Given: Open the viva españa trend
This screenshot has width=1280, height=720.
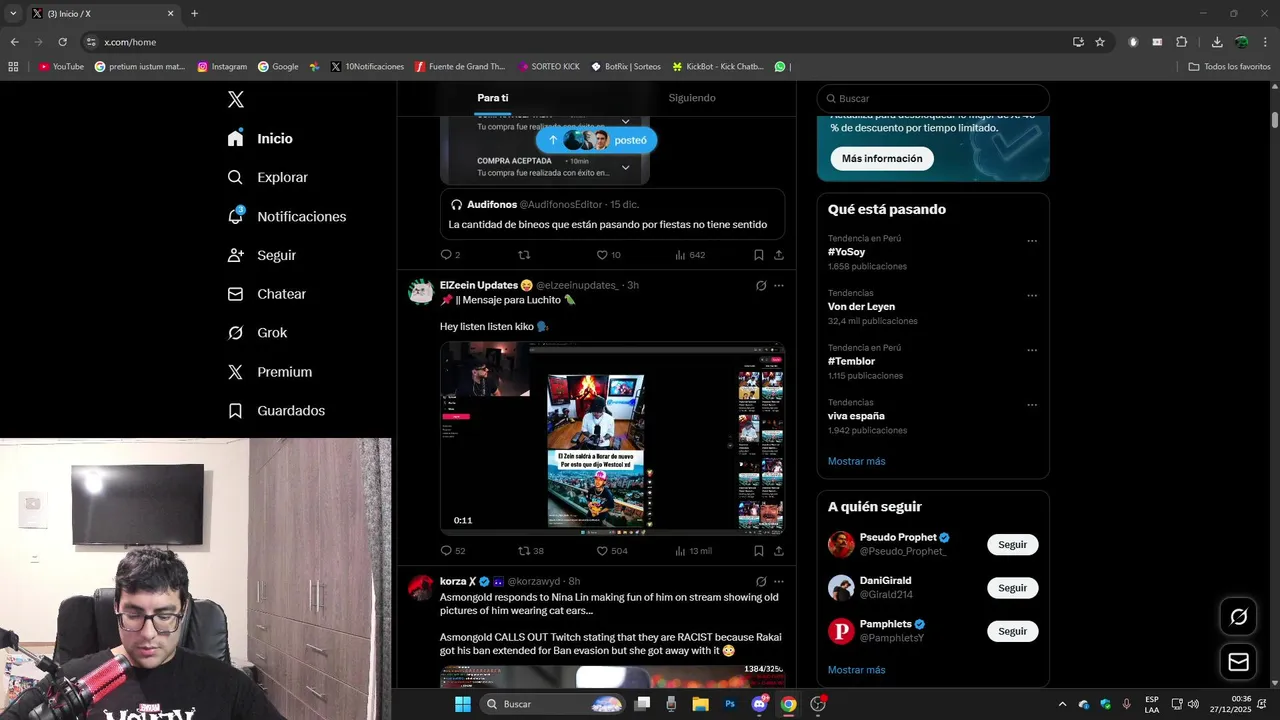Looking at the screenshot, I should pyautogui.click(x=856, y=416).
